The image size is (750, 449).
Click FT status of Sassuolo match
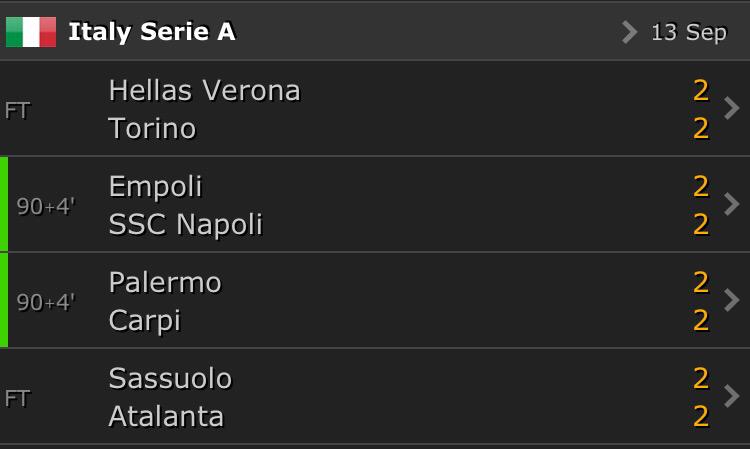pos(18,398)
